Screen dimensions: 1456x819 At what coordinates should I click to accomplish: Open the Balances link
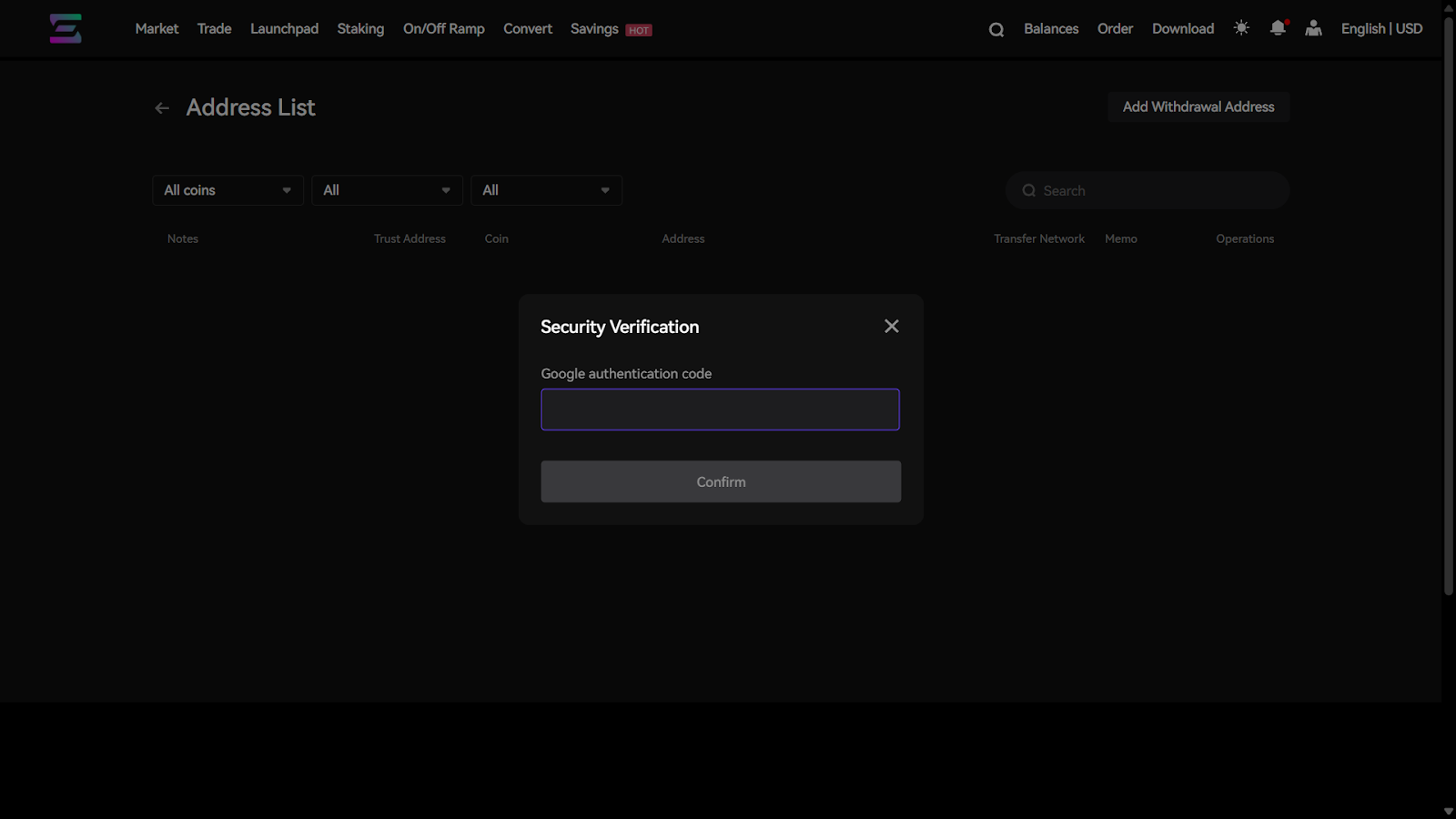(1051, 29)
